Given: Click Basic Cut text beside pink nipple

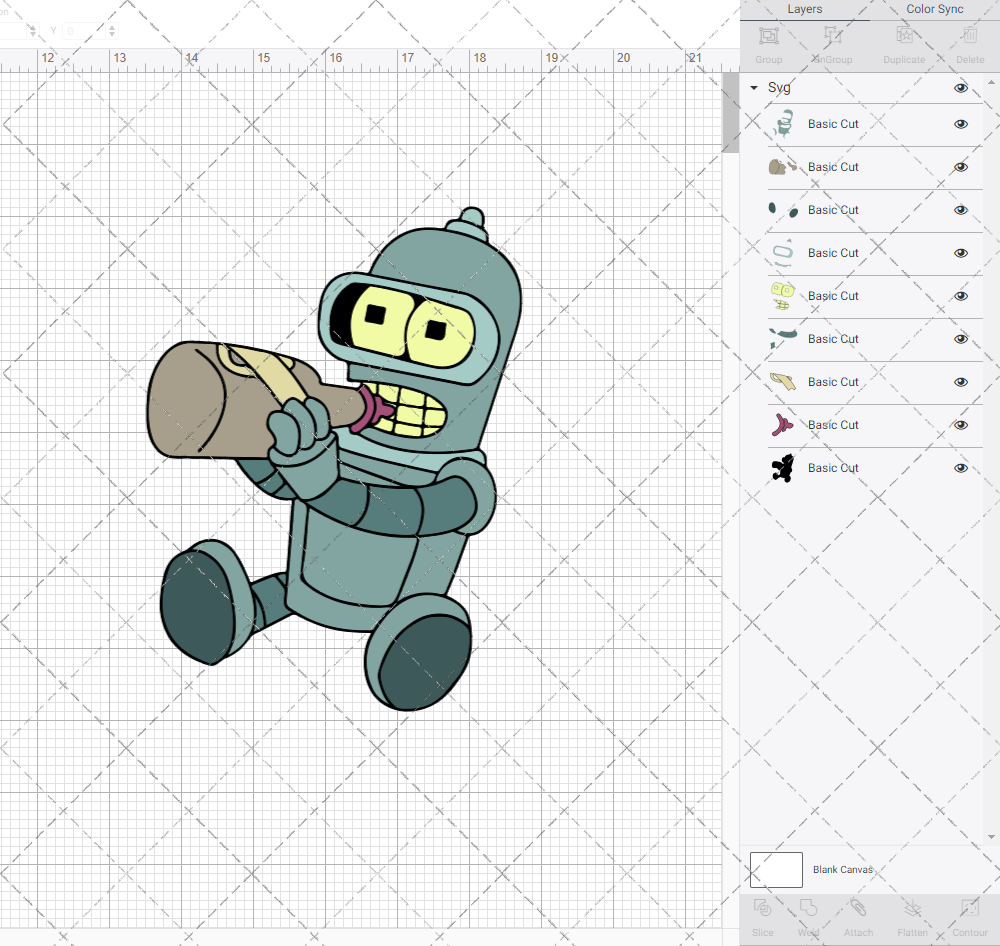Looking at the screenshot, I should (x=833, y=425).
